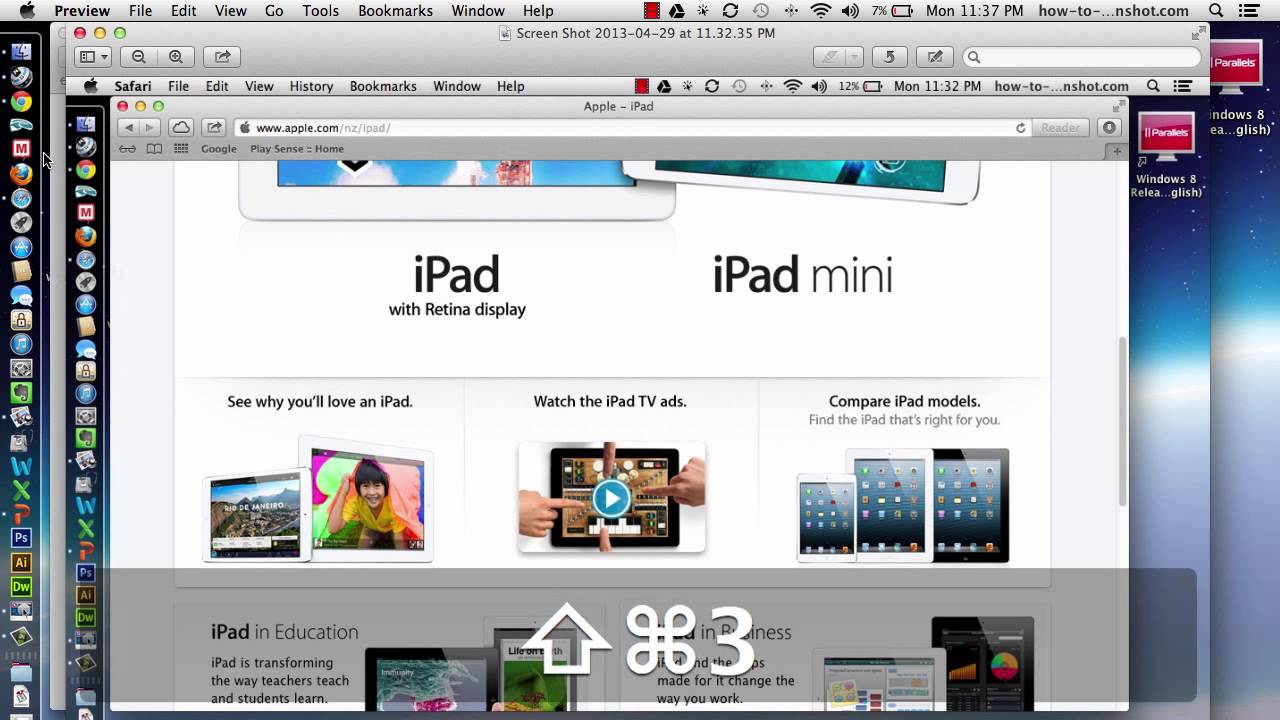This screenshot has width=1280, height=720.
Task: Enter full screen using Preview window arrows
Action: click(1197, 32)
